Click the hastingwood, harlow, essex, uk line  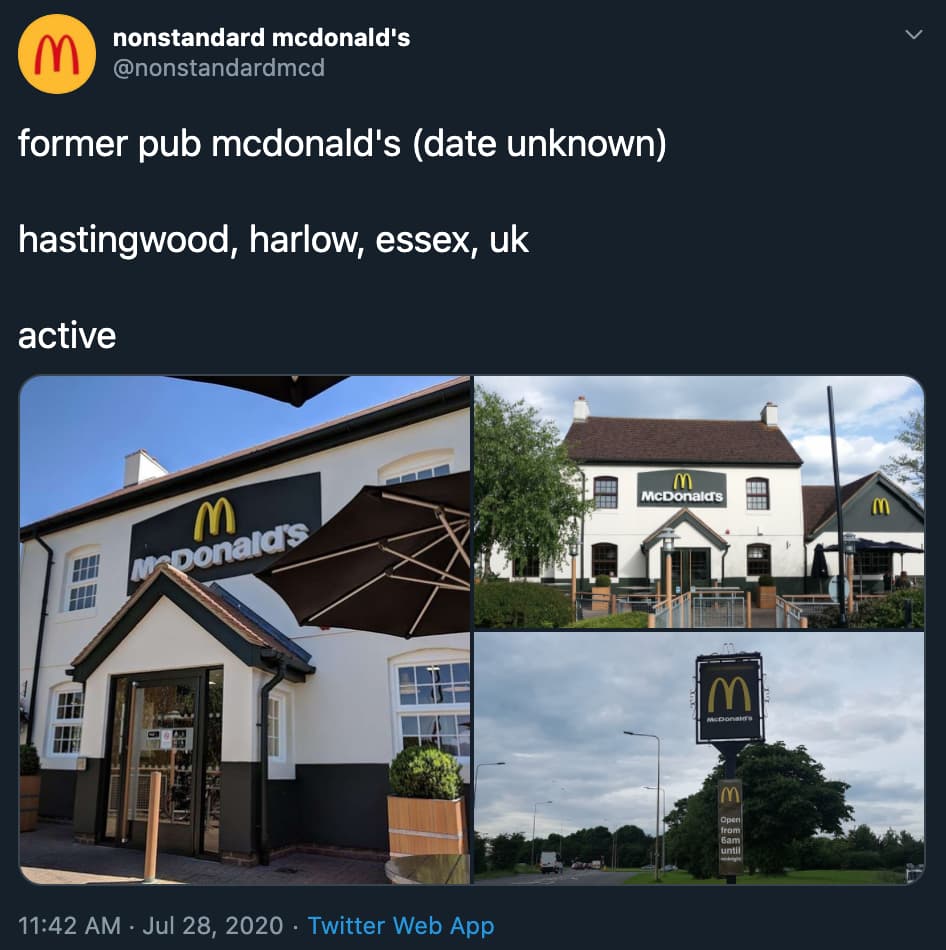[x=273, y=240]
